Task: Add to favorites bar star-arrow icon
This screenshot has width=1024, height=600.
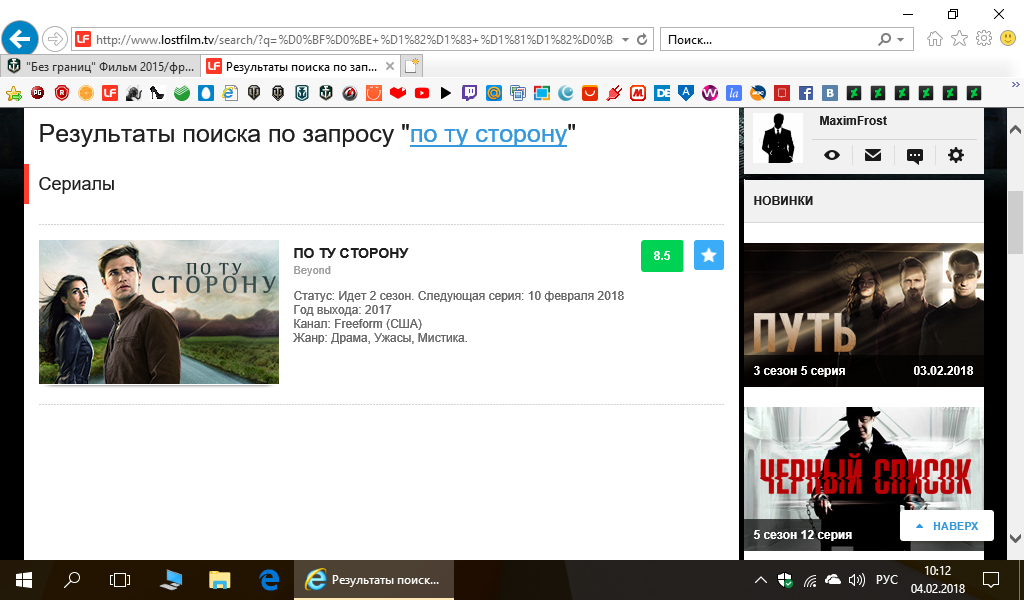Action: (x=14, y=93)
